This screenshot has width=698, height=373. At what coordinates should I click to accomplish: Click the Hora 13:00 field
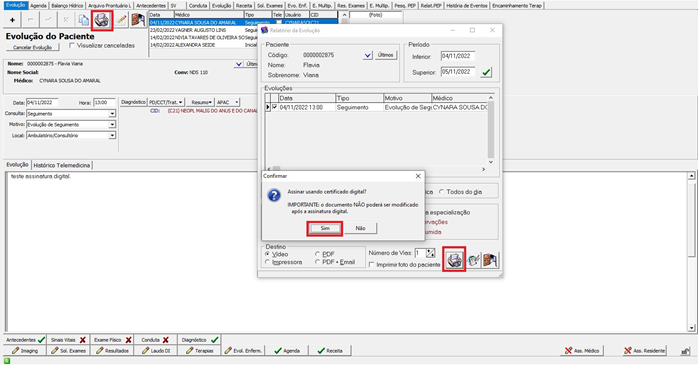tap(104, 103)
